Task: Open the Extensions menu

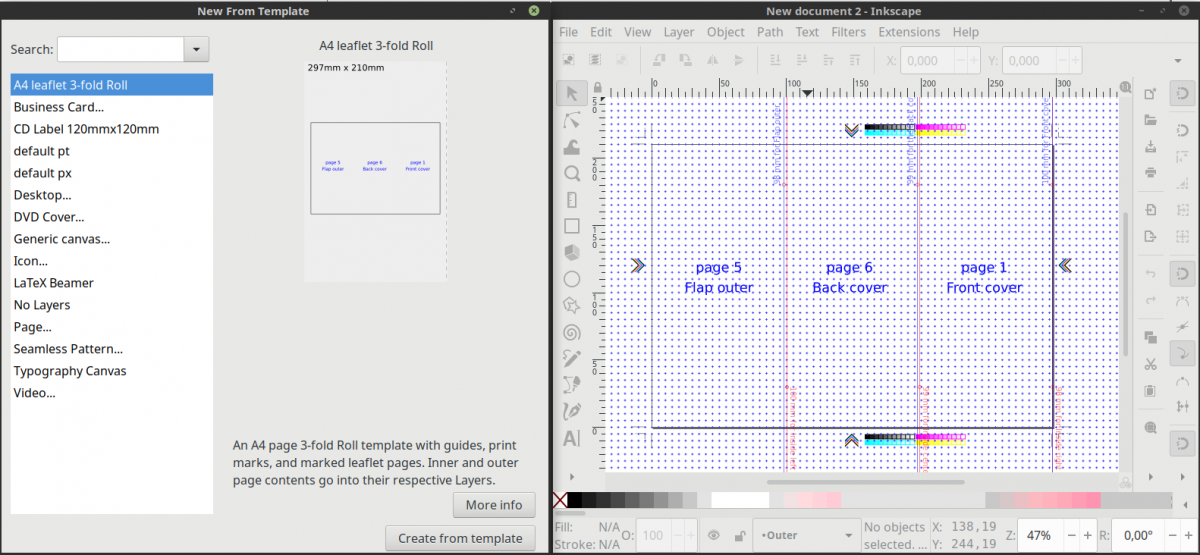Action: coord(909,32)
